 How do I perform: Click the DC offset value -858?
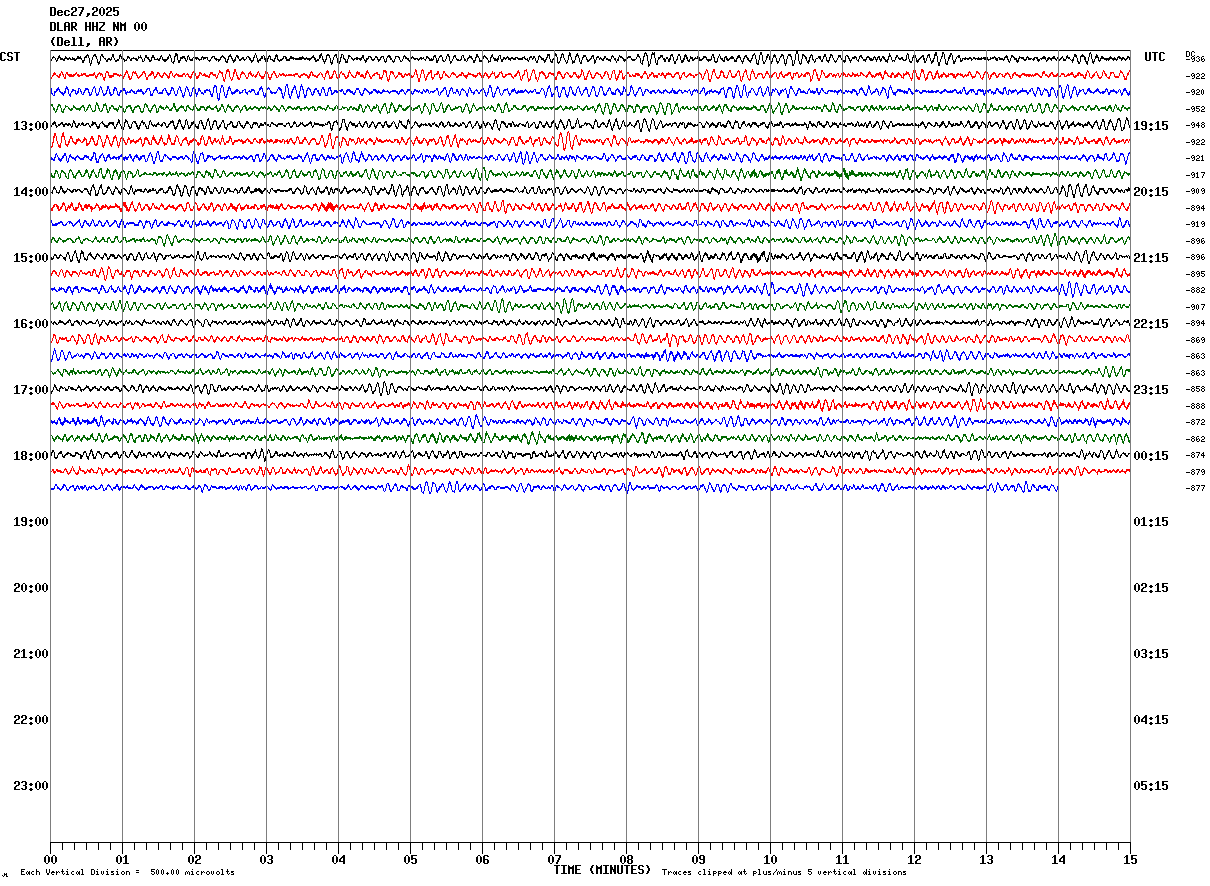[x=1195, y=390]
